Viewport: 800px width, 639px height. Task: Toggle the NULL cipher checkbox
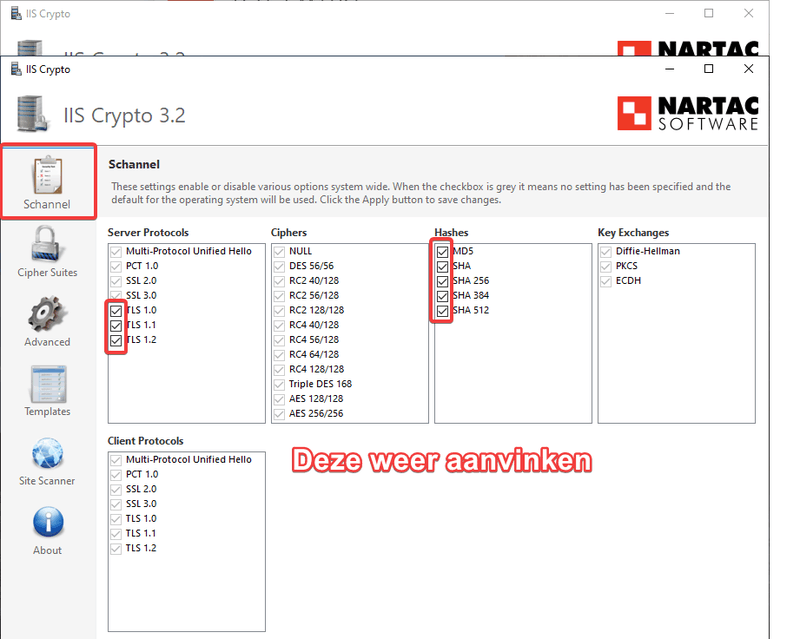279,252
